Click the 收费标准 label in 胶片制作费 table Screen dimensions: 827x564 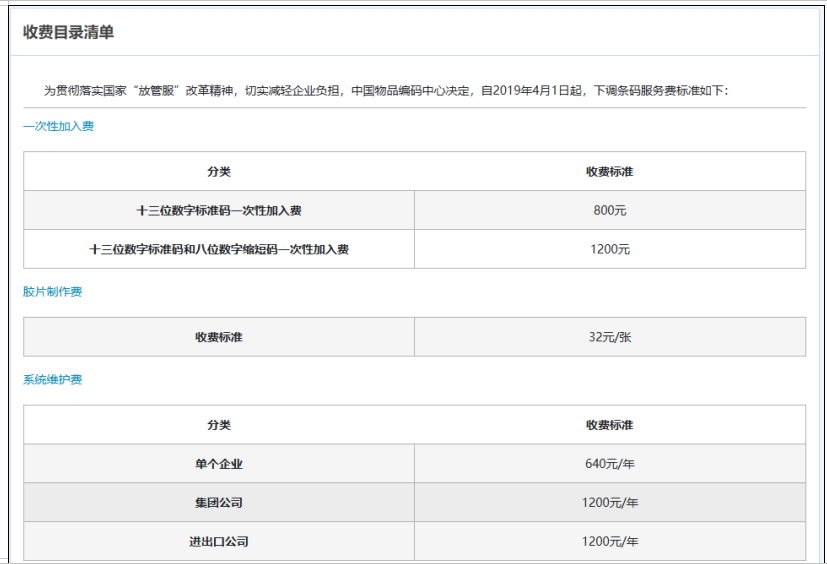[x=219, y=337]
